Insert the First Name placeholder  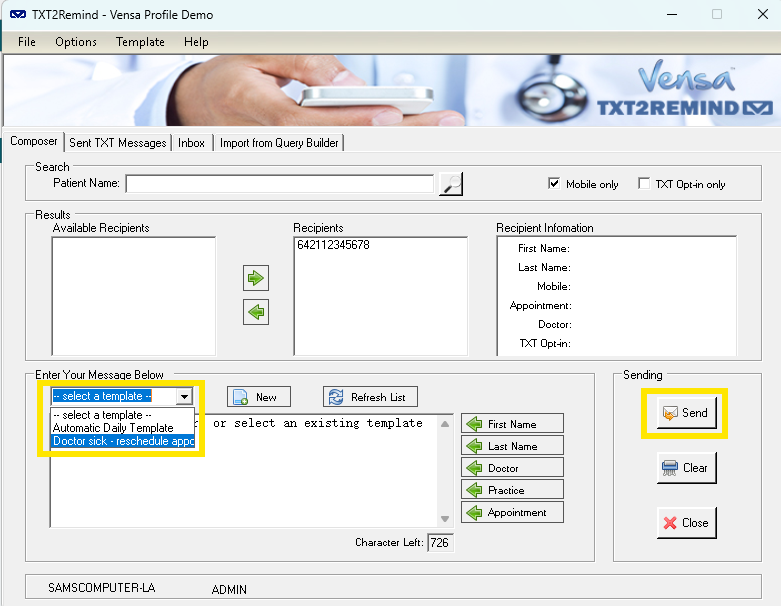pyautogui.click(x=513, y=424)
